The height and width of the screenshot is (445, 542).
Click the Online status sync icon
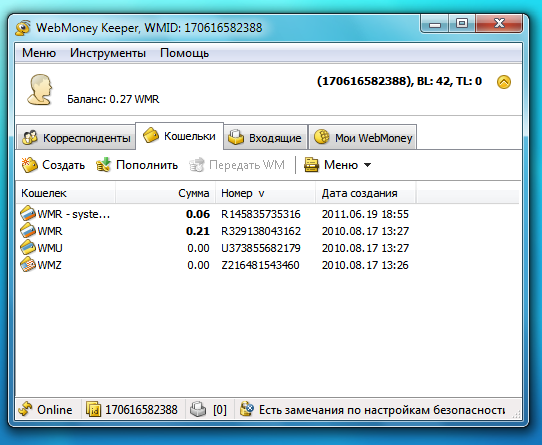pyautogui.click(x=25, y=409)
